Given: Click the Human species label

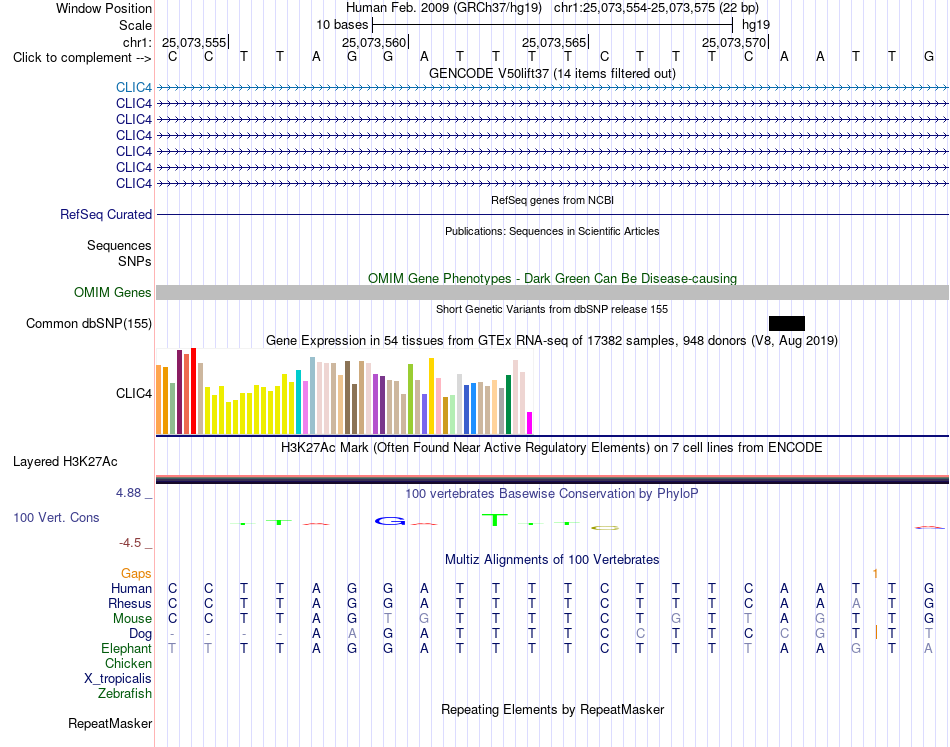Looking at the screenshot, I should click(131, 589).
